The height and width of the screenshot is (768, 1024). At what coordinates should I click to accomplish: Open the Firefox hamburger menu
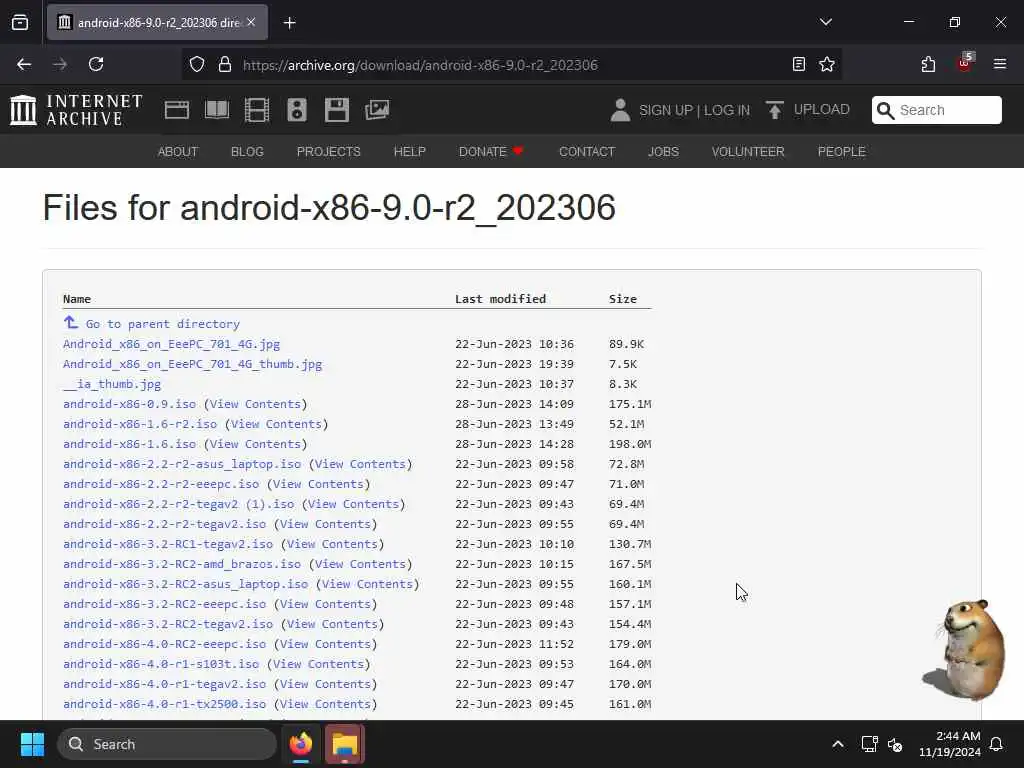999,64
